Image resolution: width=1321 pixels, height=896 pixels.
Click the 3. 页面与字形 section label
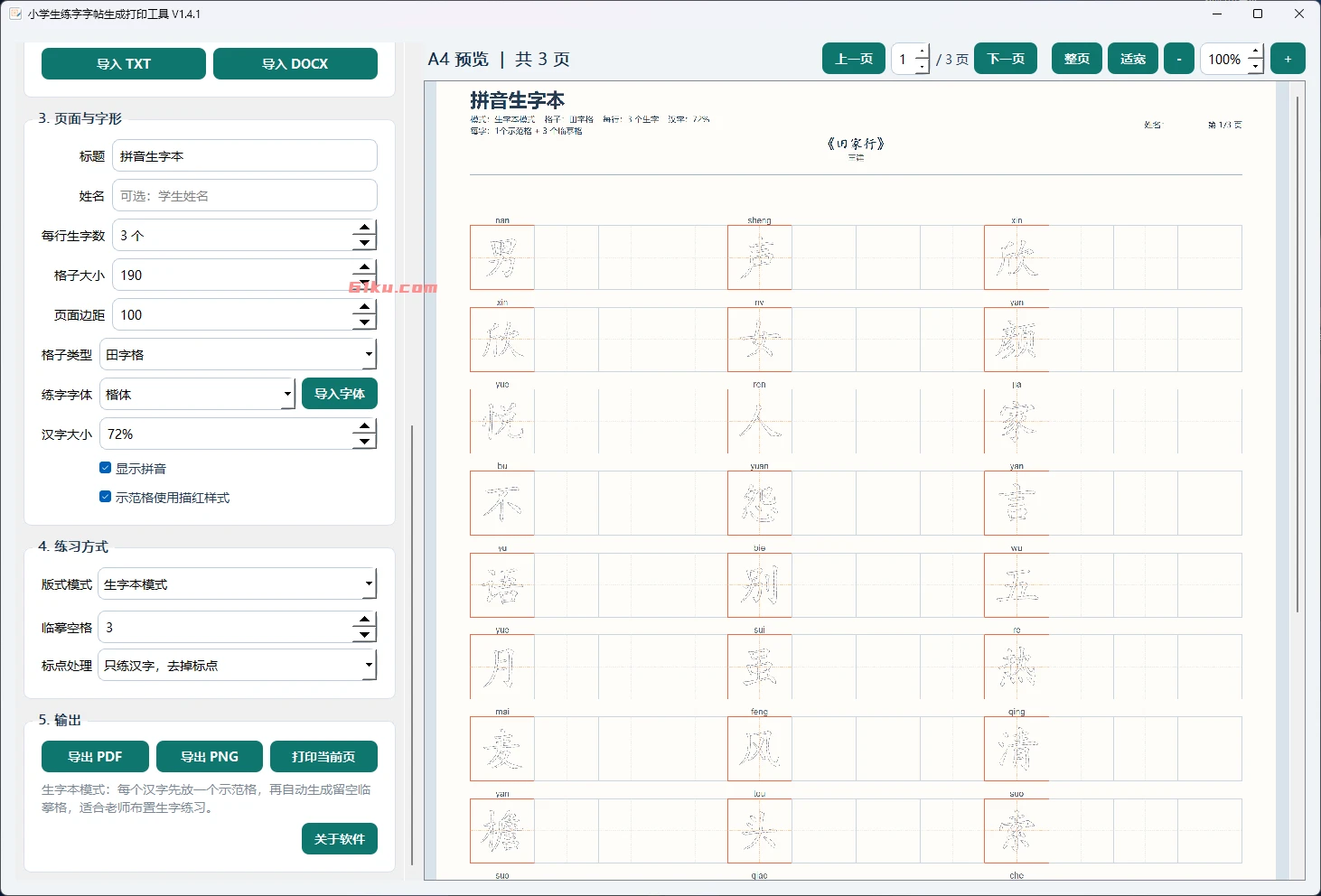[x=80, y=118]
